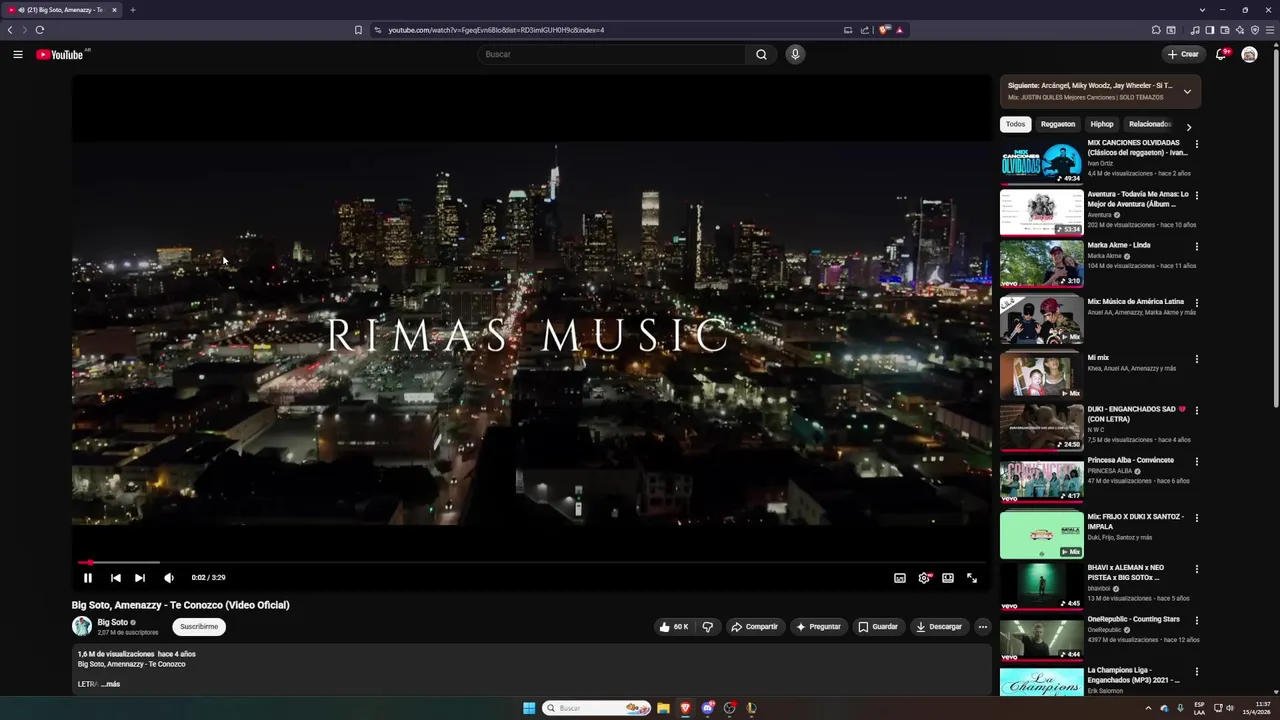The width and height of the screenshot is (1280, 720).
Task: Enter fullscreen mode
Action: coord(972,577)
